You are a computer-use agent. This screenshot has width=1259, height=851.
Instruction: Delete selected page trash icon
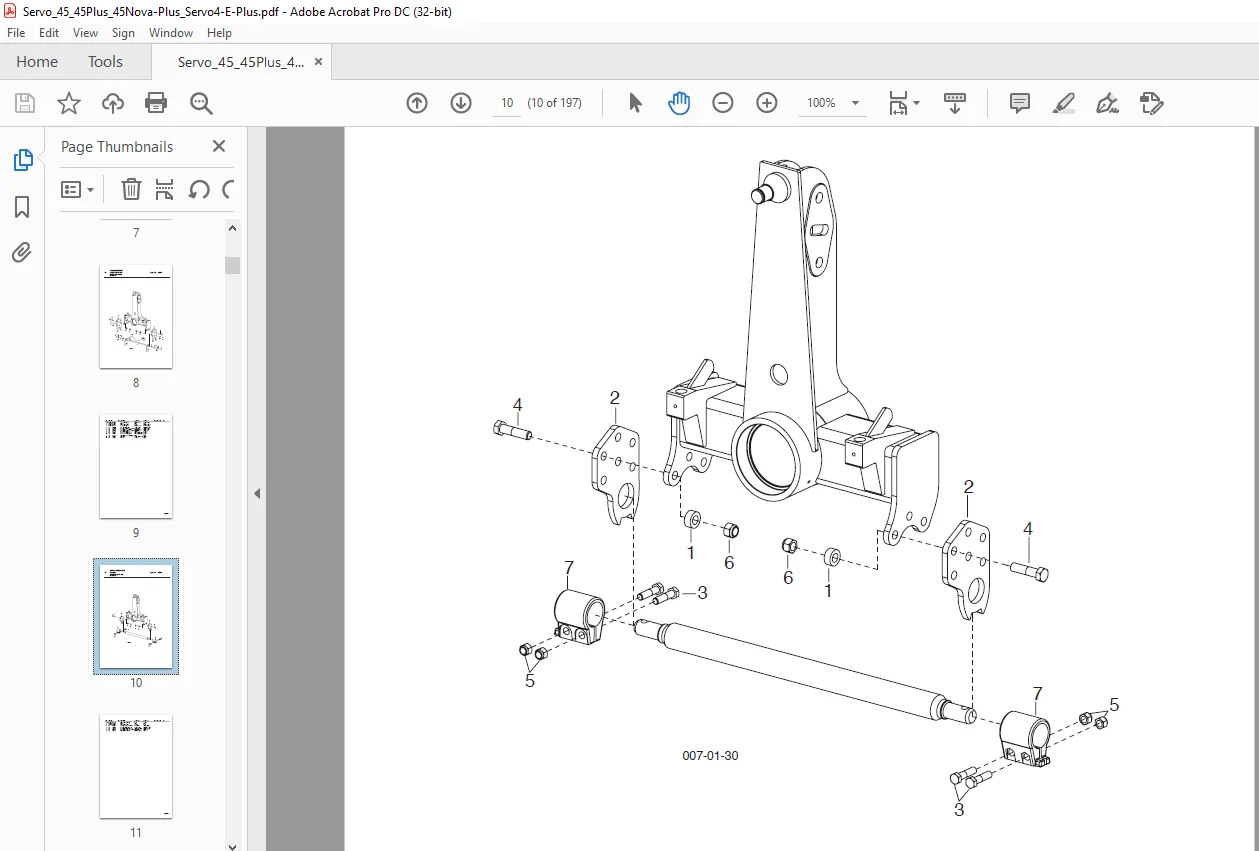click(x=131, y=189)
